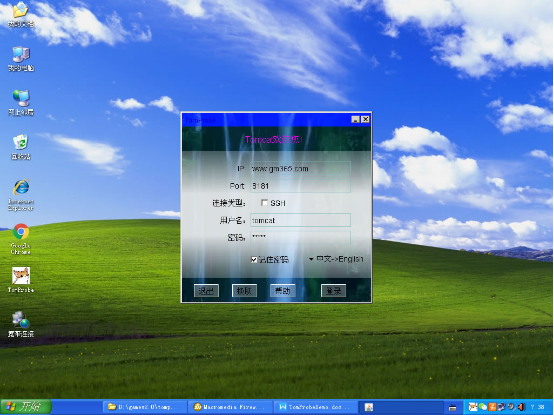Viewport: 554px width, 415px height.
Task: Switch to the D:\ folder taskbar item
Action: click(x=145, y=407)
